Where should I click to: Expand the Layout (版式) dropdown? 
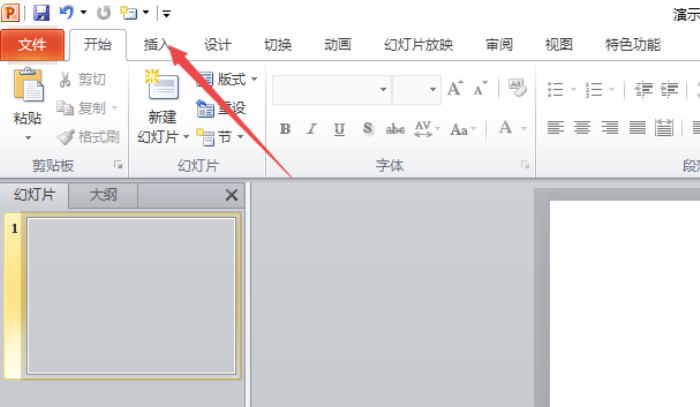(253, 80)
